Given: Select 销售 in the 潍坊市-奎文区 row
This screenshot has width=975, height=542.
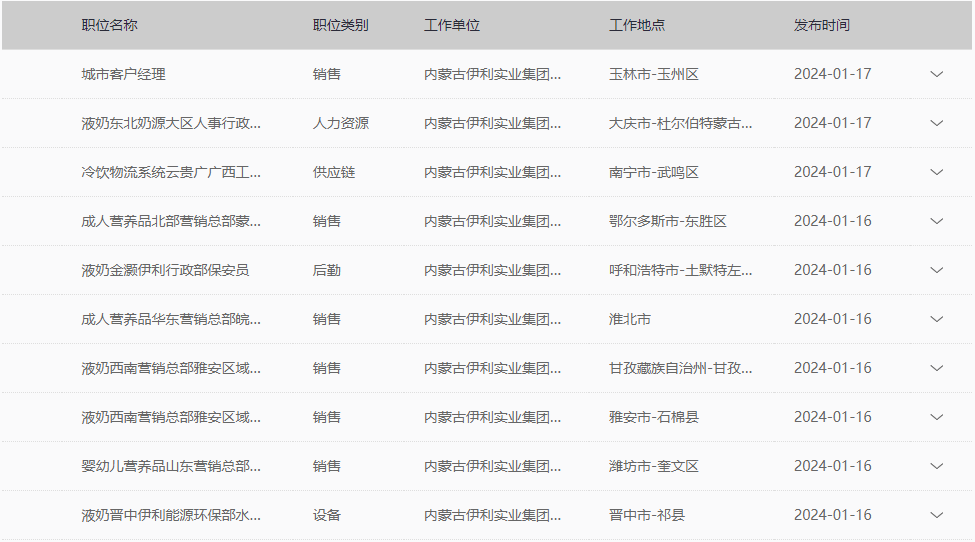Looking at the screenshot, I should click(326, 466).
